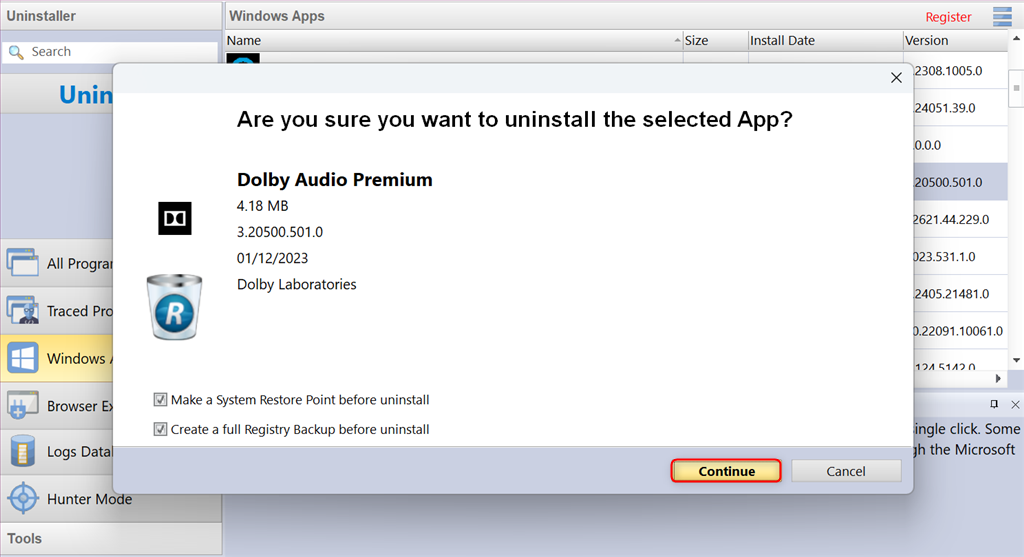This screenshot has height=557, width=1024.
Task: Click the list scroll-down arrow
Action: click(x=1016, y=360)
